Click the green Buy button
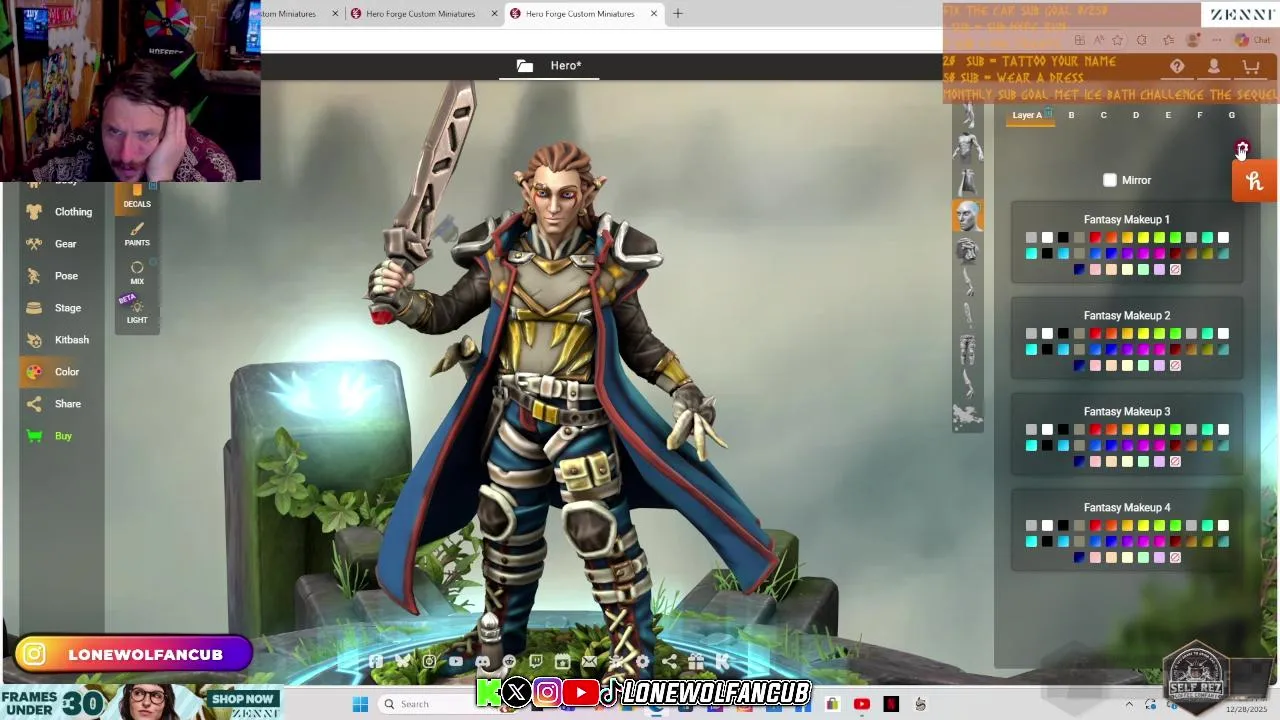Screen dimensions: 1280x720 coord(61,436)
